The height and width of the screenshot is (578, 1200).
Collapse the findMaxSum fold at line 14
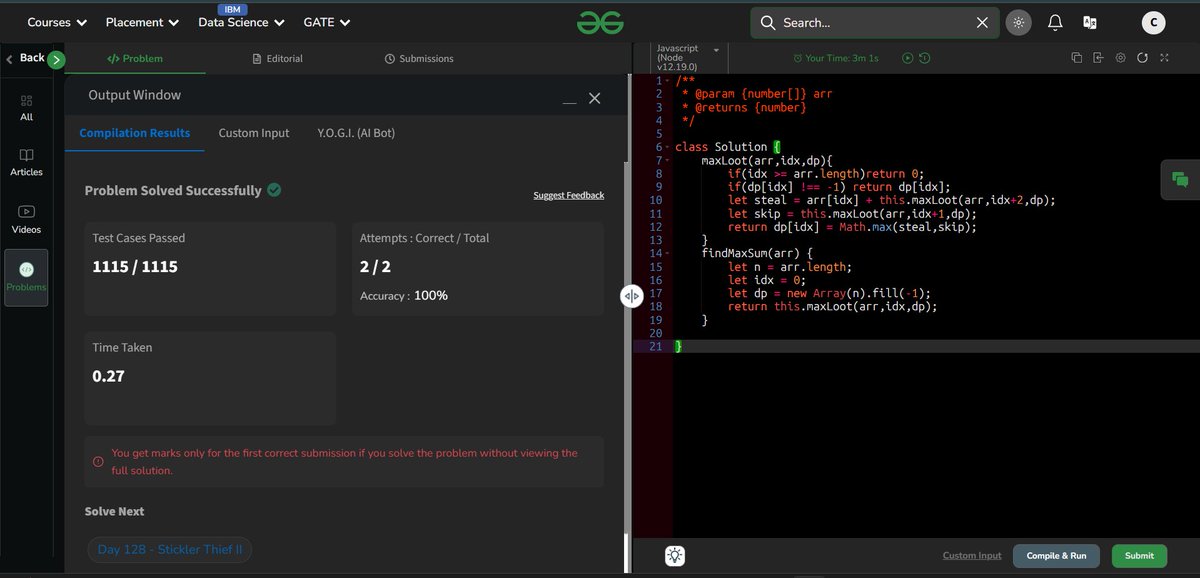click(668, 254)
